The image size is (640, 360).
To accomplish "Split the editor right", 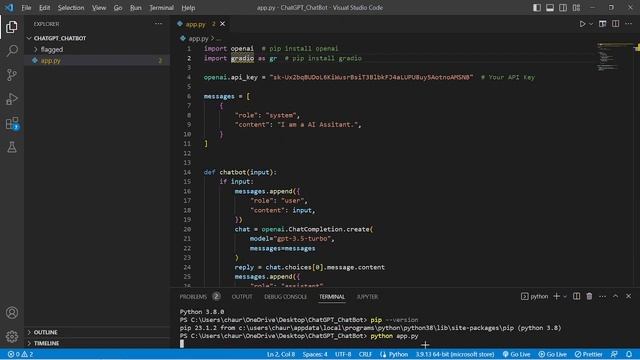I will point(616,24).
